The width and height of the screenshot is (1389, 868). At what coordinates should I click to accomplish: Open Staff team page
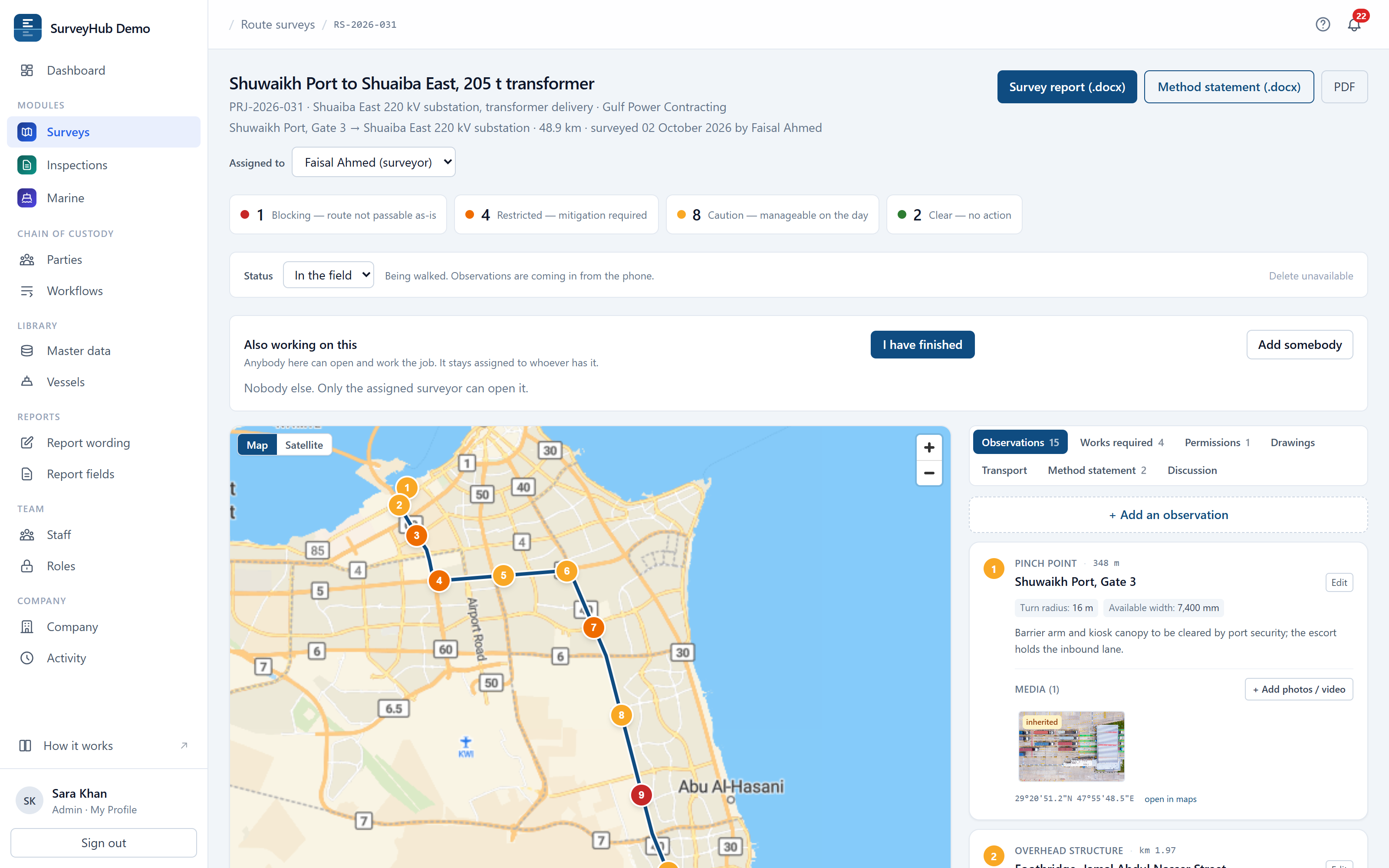pos(104,534)
